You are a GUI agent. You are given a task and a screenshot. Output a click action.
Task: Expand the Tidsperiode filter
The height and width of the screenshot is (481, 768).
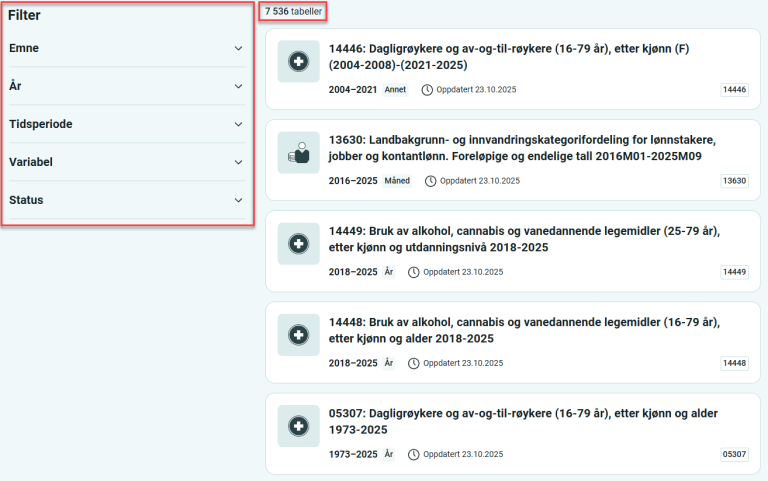pos(127,124)
